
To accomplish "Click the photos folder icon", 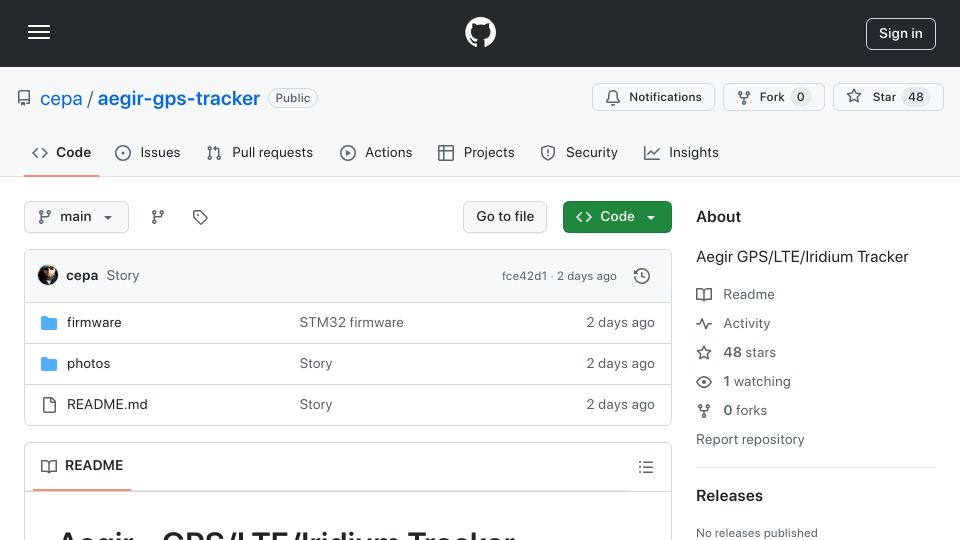I will (49, 364).
